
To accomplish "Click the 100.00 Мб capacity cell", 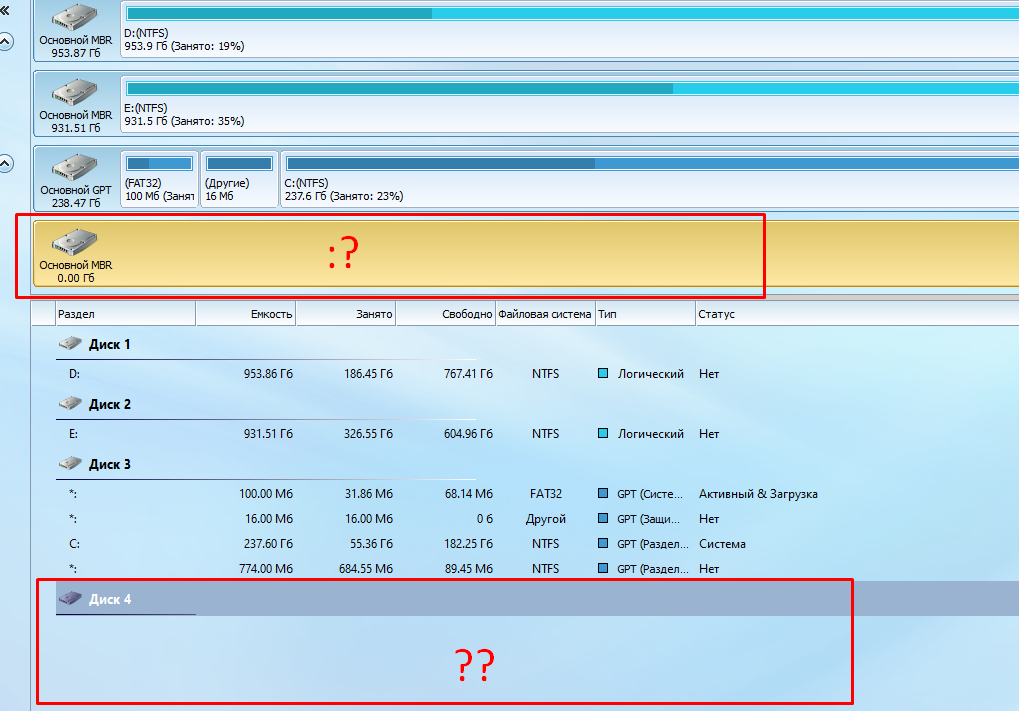I will click(266, 494).
